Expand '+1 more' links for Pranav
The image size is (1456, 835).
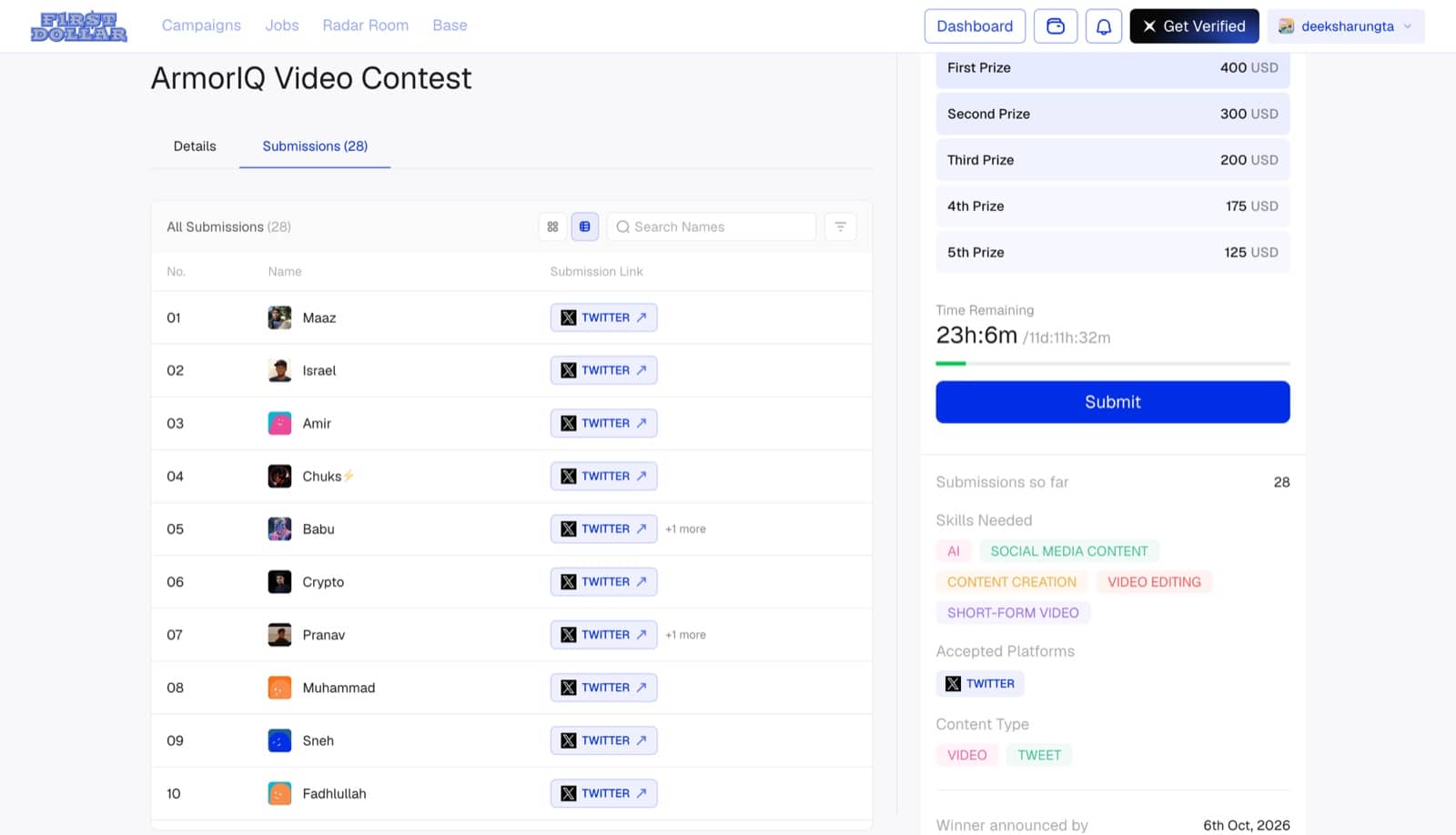pos(685,635)
